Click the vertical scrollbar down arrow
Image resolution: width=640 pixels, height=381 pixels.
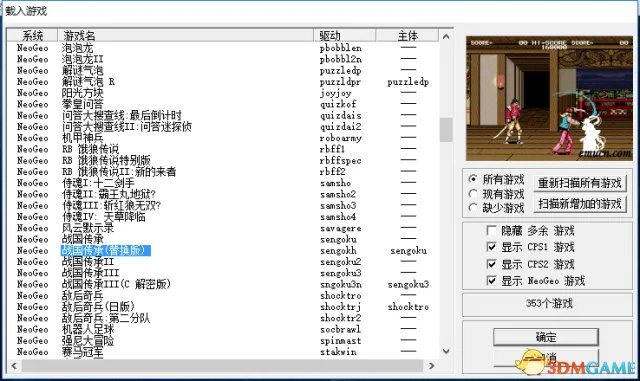(446, 351)
